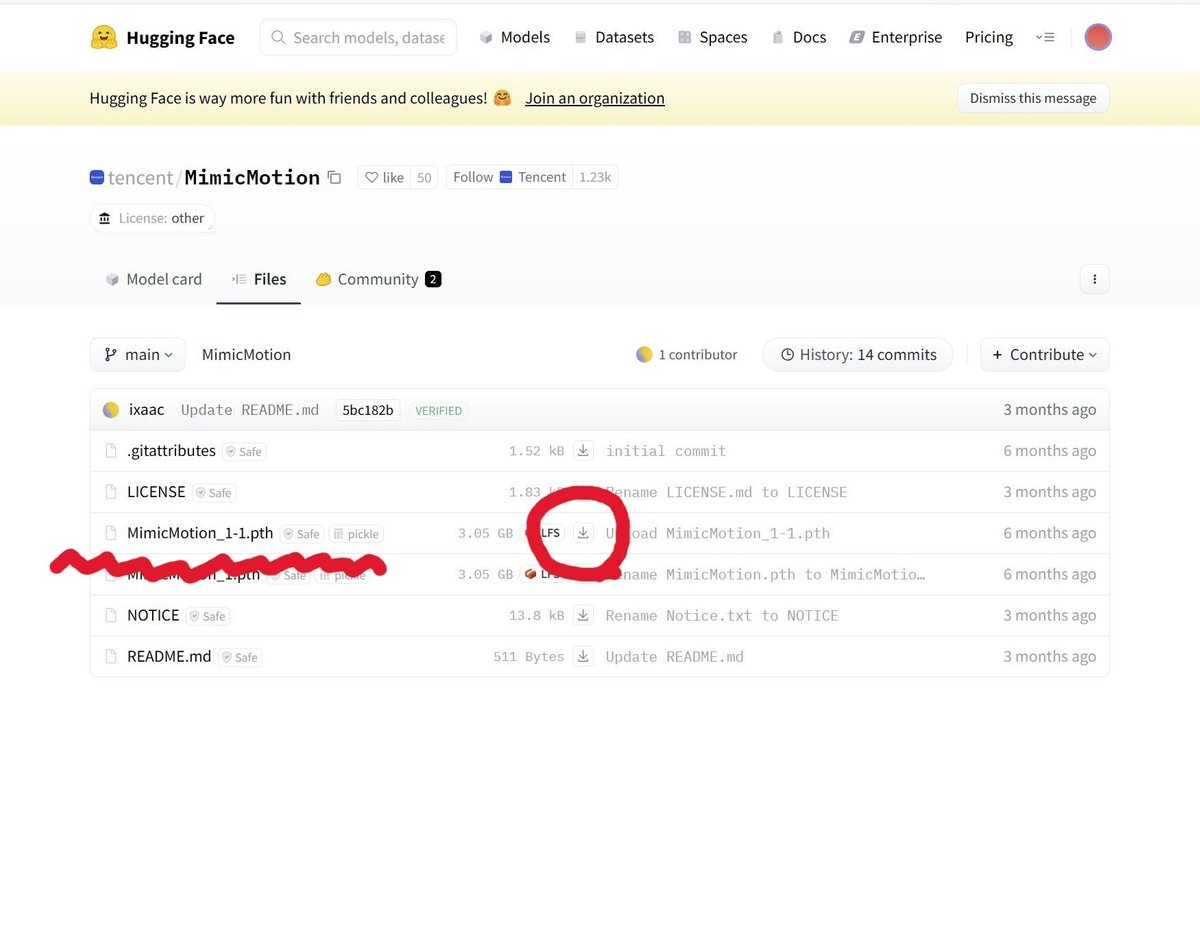Open the Enterprise page
The image size is (1200, 925).
click(896, 37)
